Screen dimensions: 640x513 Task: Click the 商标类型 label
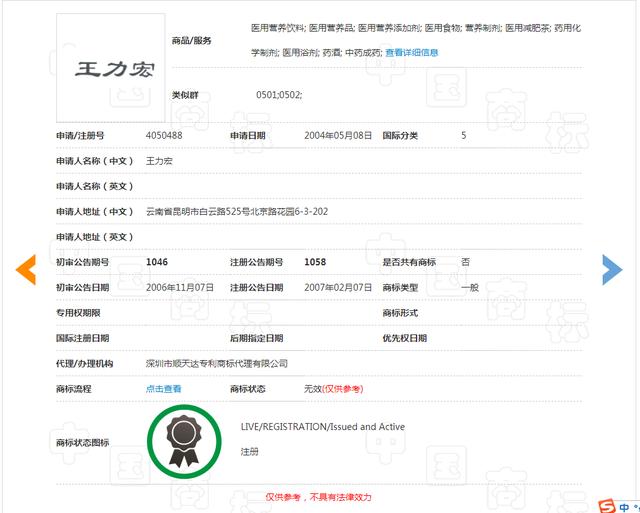point(400,287)
